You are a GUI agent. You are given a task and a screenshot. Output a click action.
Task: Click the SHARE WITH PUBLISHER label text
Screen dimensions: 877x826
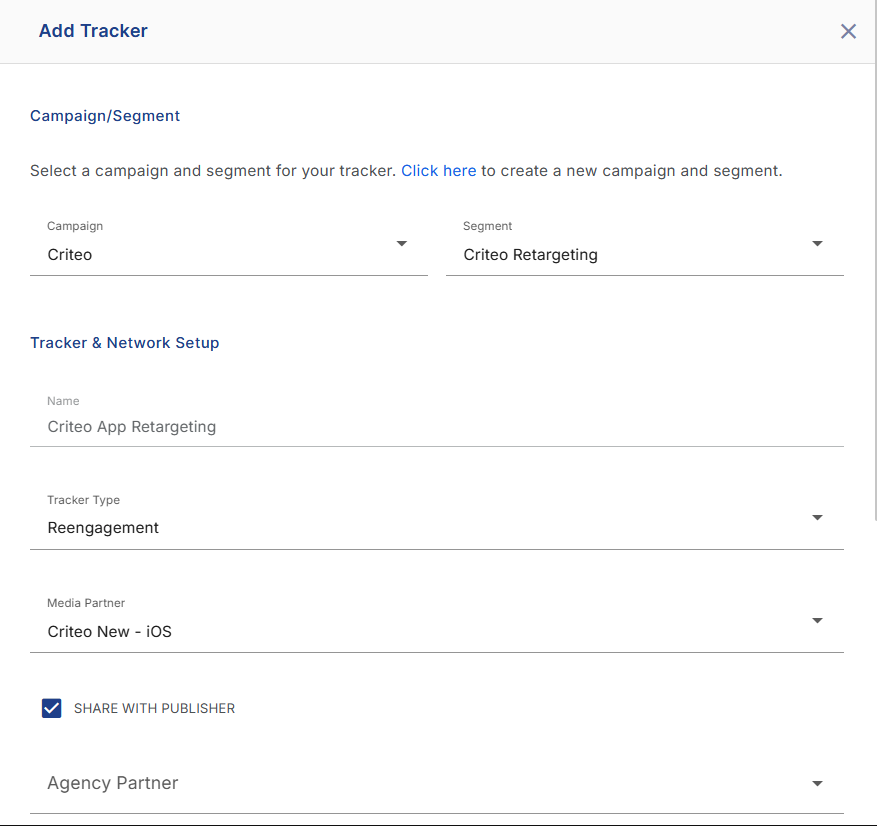pos(154,709)
